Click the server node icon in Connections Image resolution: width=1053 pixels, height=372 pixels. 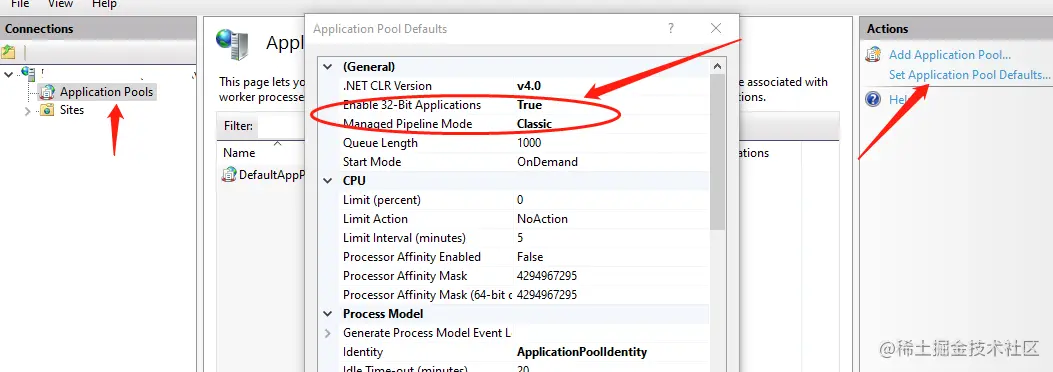point(28,72)
